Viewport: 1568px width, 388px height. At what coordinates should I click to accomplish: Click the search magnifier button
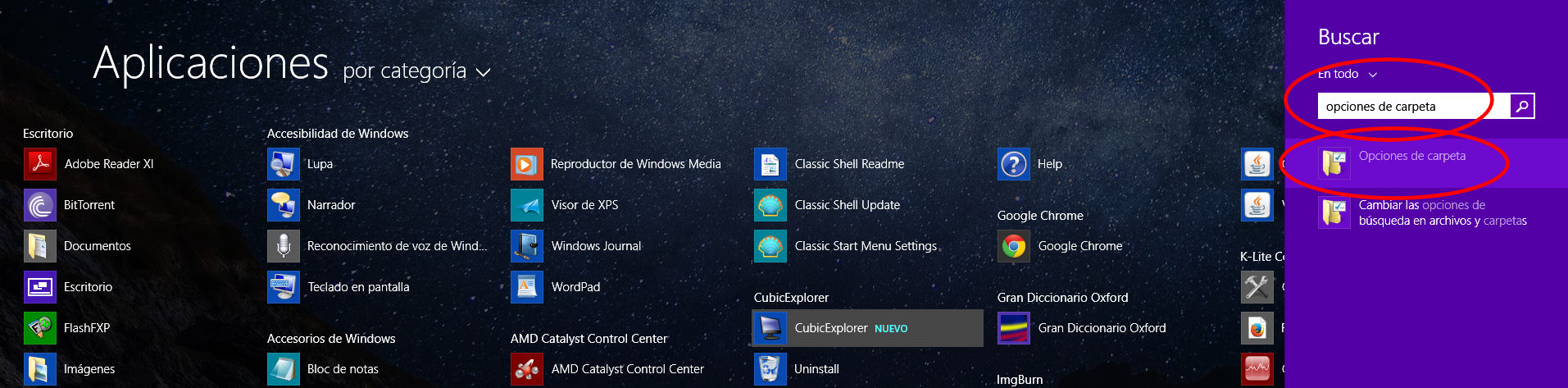1522,106
